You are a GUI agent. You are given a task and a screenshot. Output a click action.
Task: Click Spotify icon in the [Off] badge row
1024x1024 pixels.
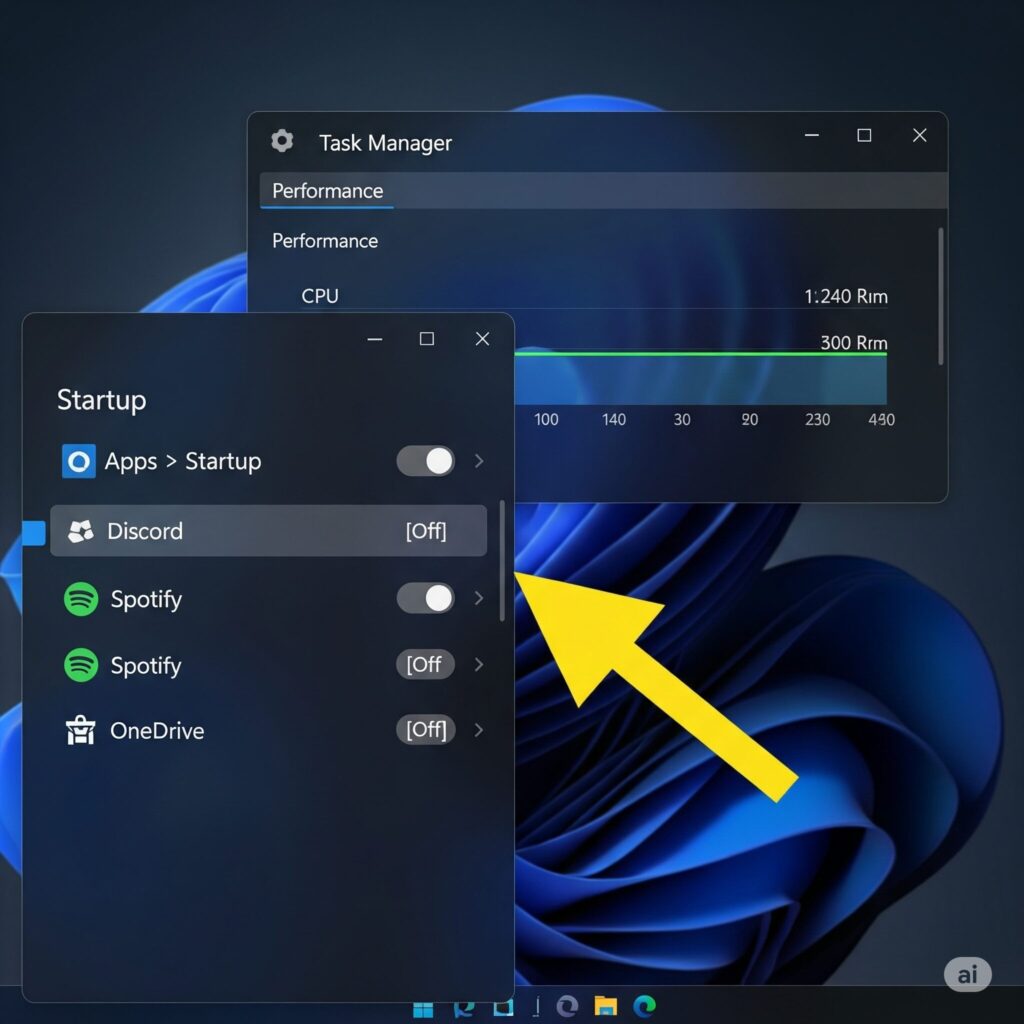click(81, 665)
